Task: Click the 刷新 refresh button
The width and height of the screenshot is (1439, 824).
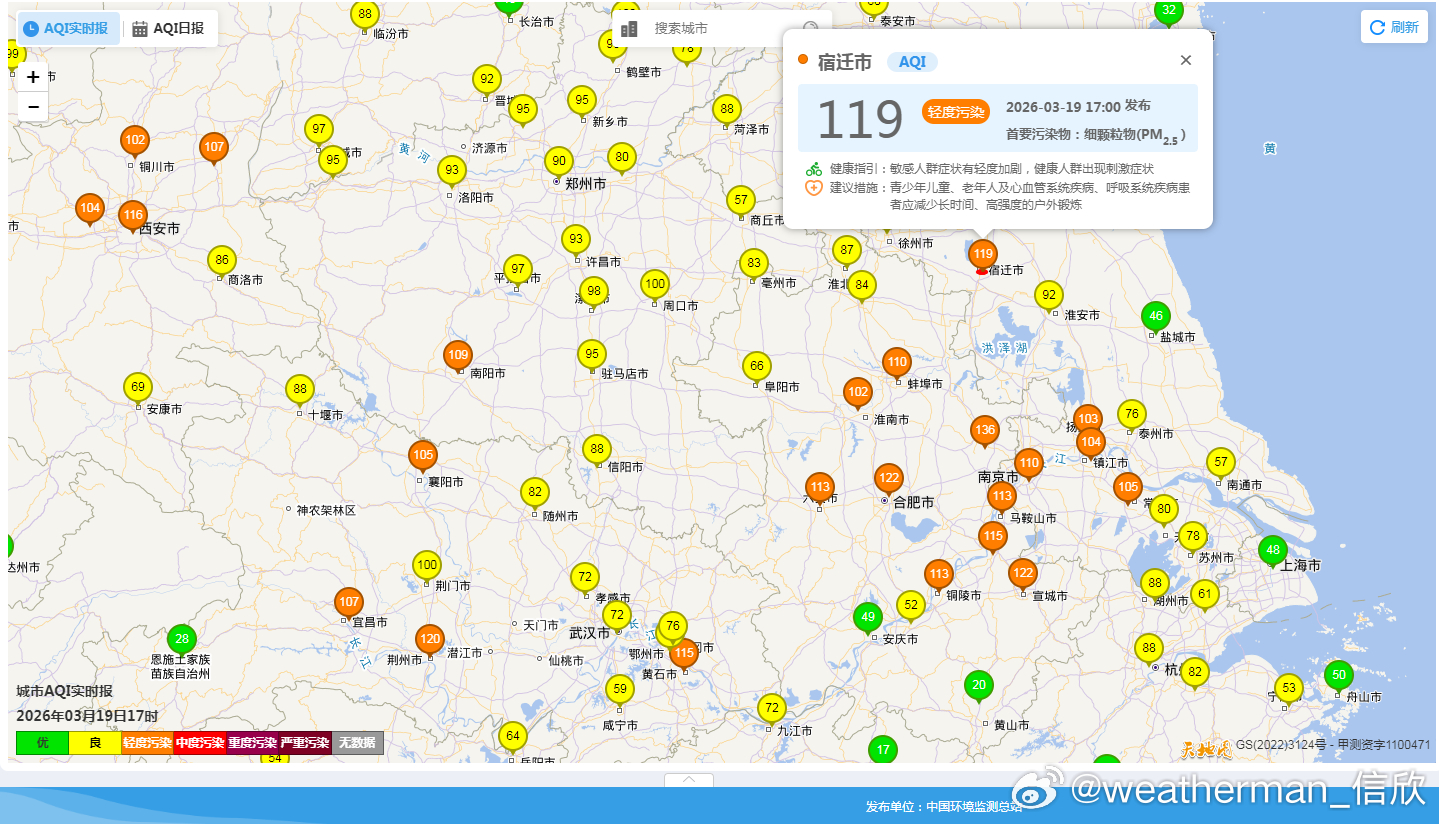Action: click(x=1394, y=27)
